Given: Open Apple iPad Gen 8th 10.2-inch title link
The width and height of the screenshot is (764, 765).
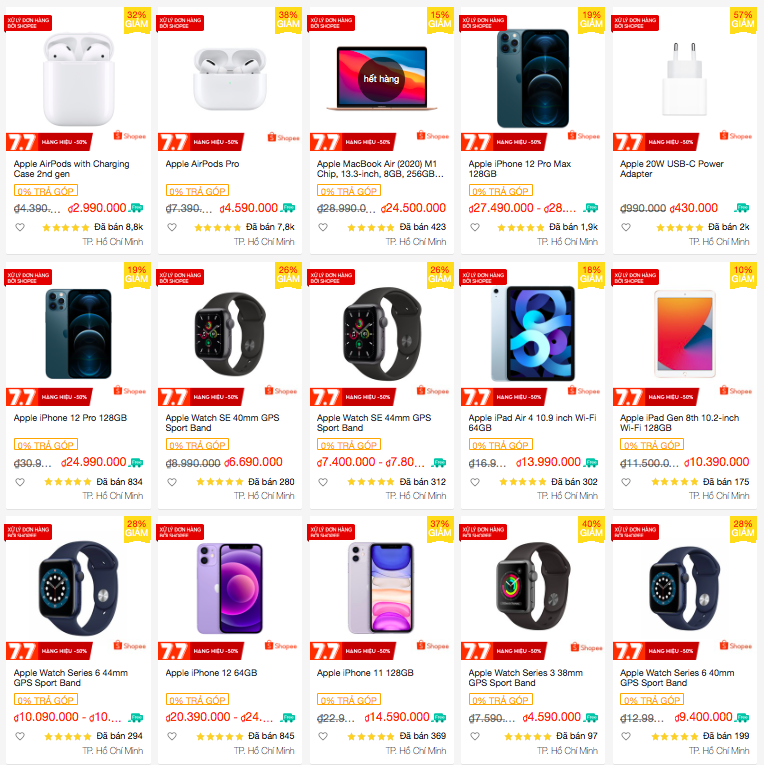Looking at the screenshot, I should coord(679,423).
